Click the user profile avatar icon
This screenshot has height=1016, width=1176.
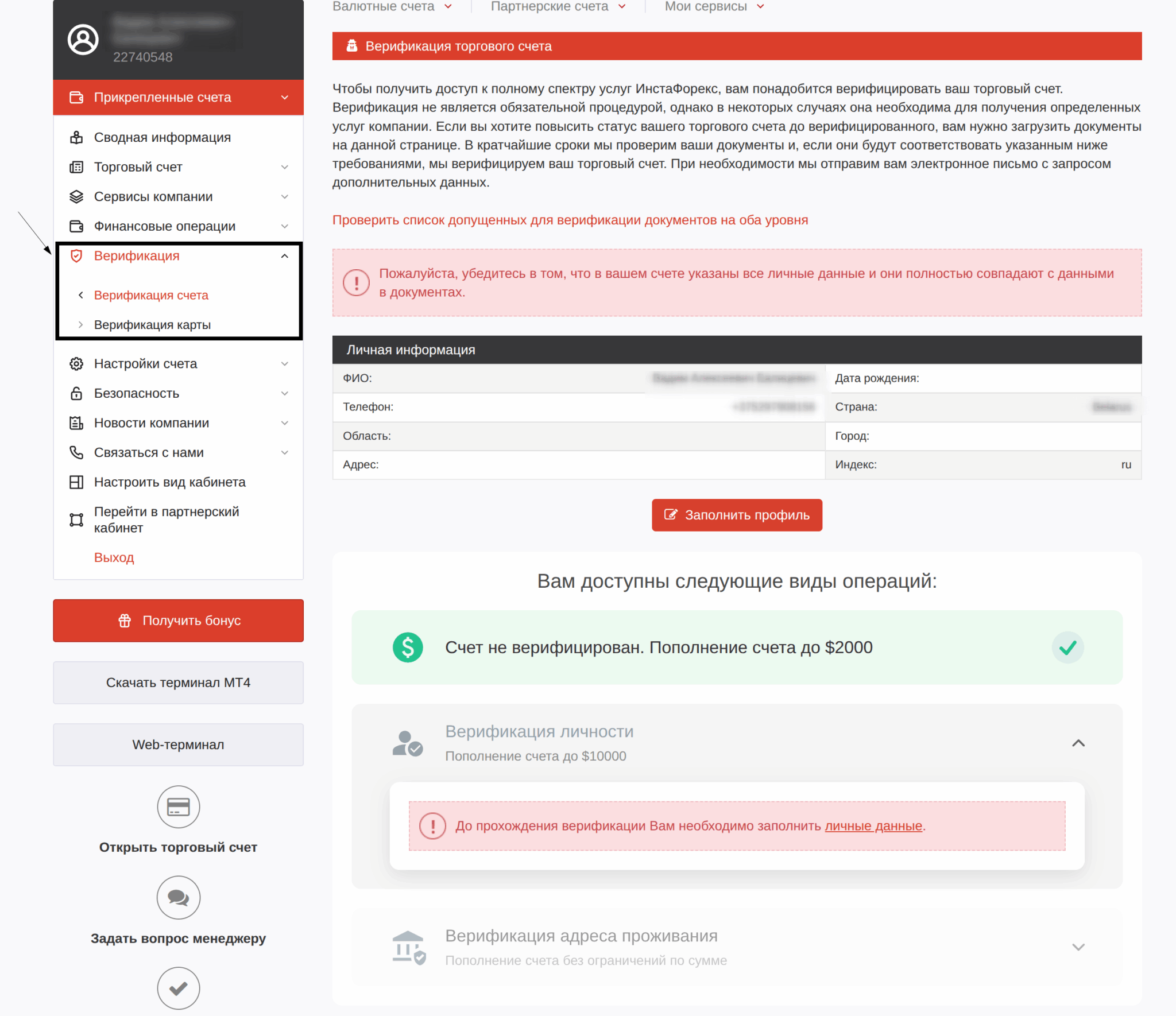click(x=83, y=39)
